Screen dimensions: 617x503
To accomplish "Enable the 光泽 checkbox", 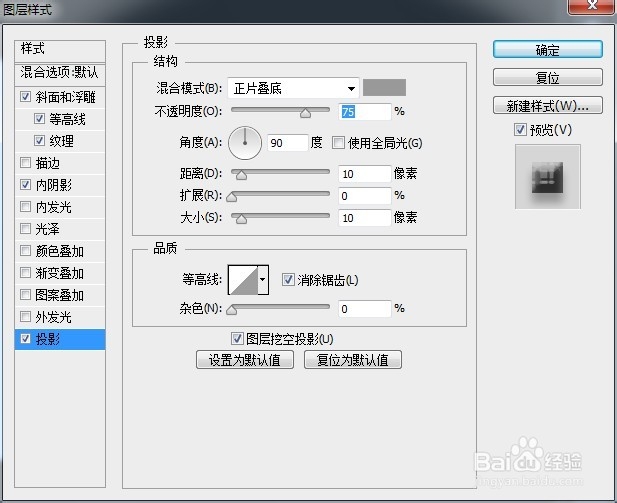I will pos(26,229).
